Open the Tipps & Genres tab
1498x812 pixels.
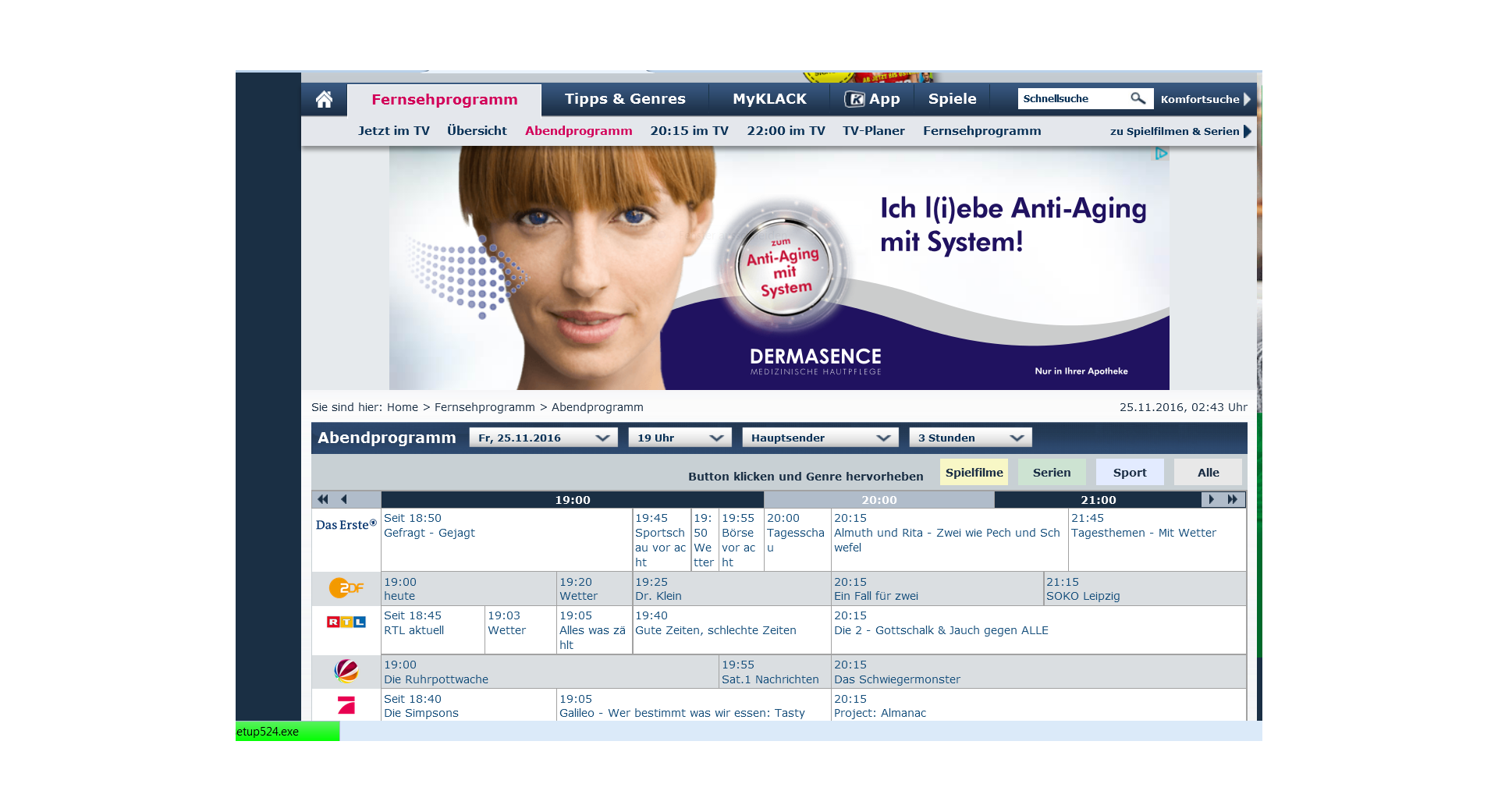625,99
